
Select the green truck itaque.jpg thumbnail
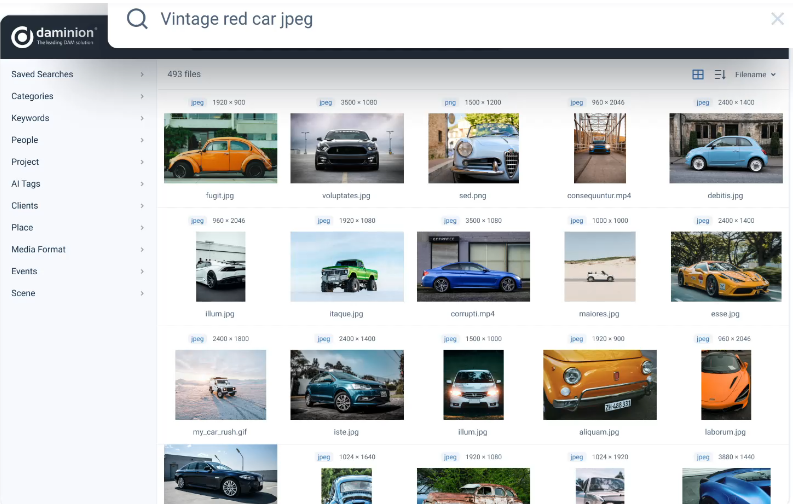point(347,266)
